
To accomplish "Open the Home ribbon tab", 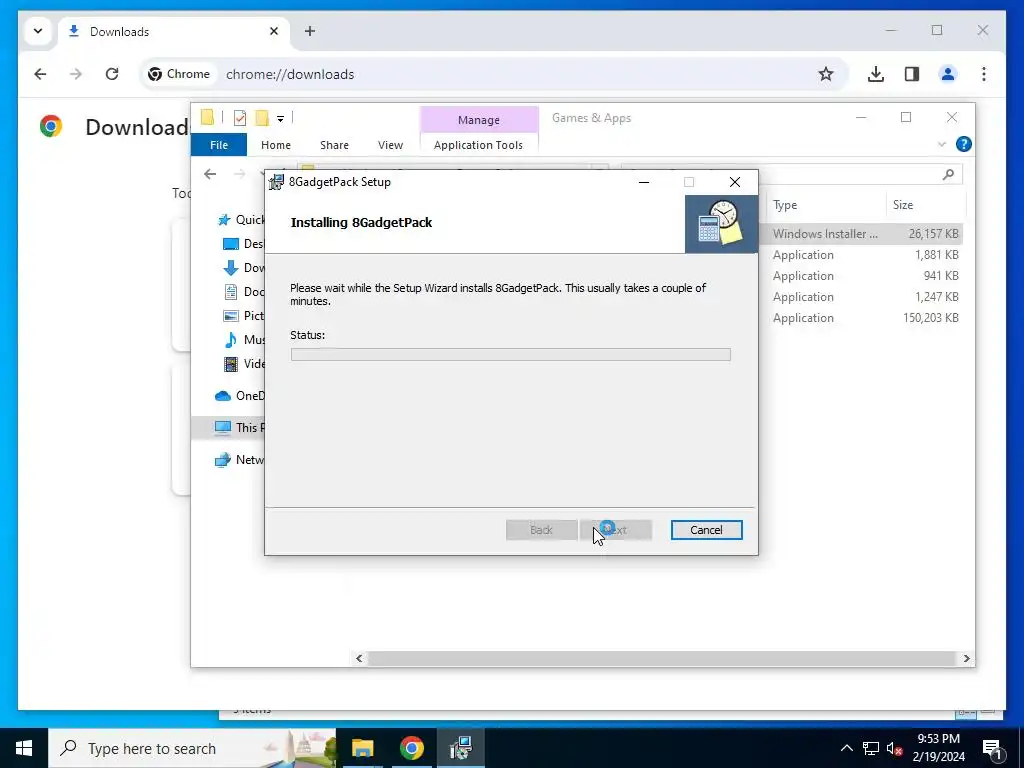I will [x=276, y=145].
